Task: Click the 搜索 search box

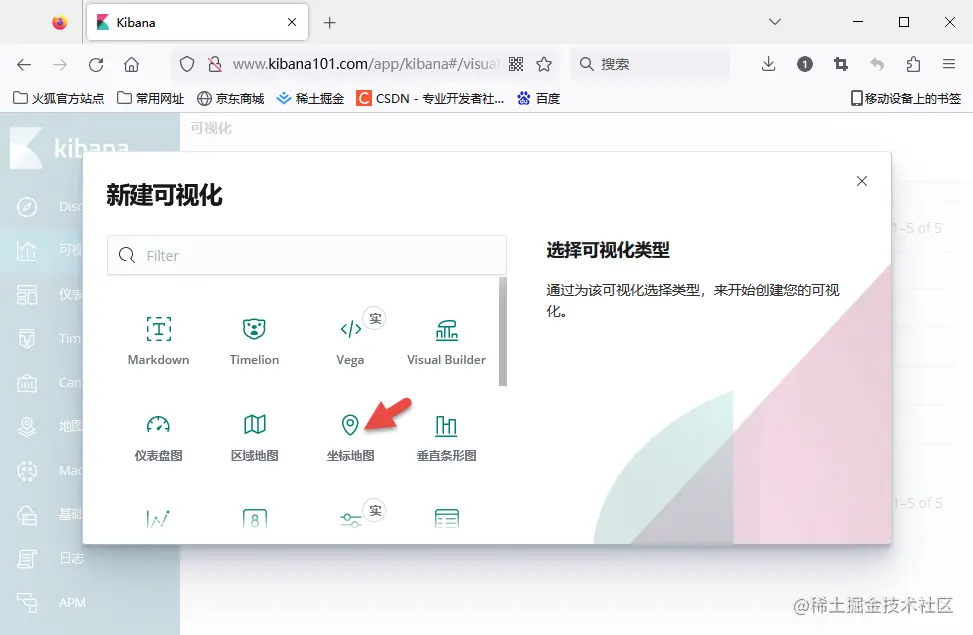Action: click(650, 64)
